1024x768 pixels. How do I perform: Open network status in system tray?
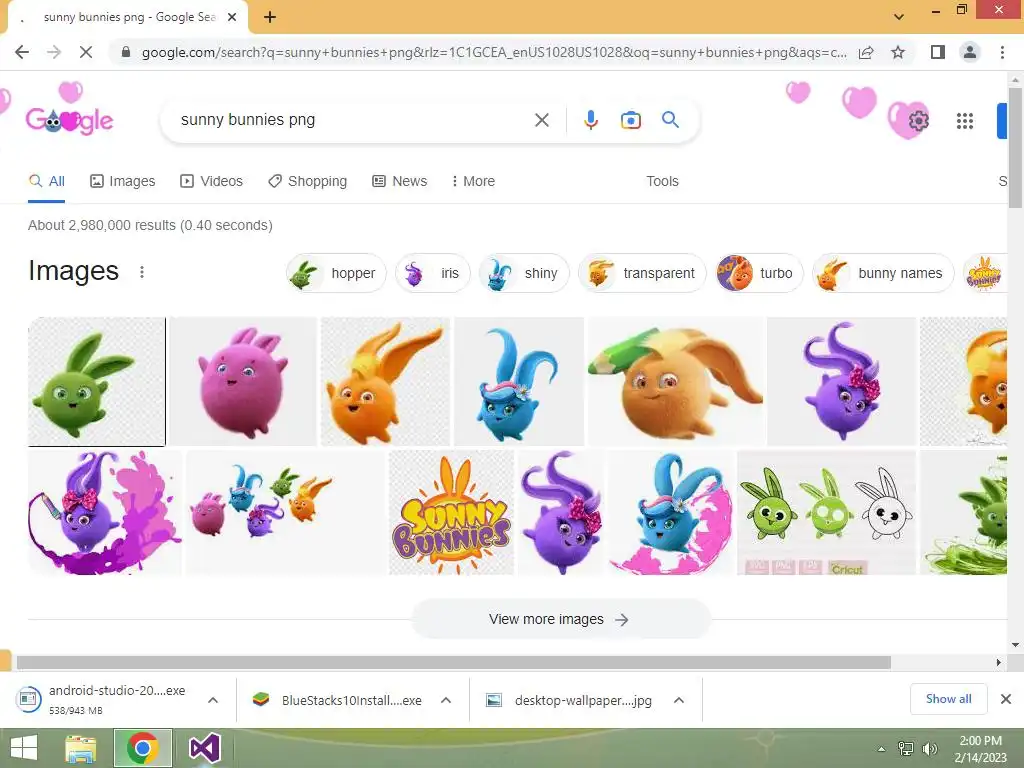coord(906,749)
